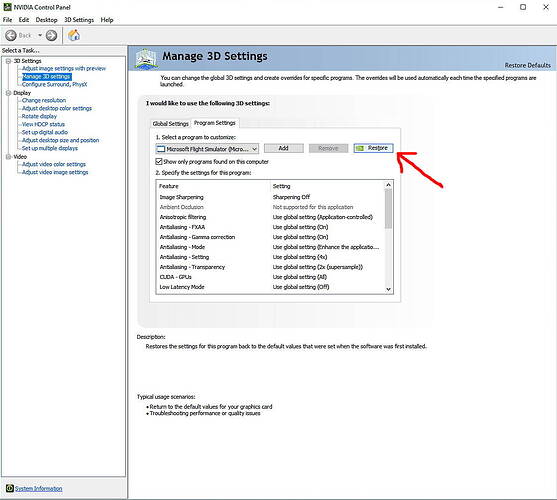The width and height of the screenshot is (557, 500).
Task: Switch to the Global Settings tab
Action: coord(171,124)
